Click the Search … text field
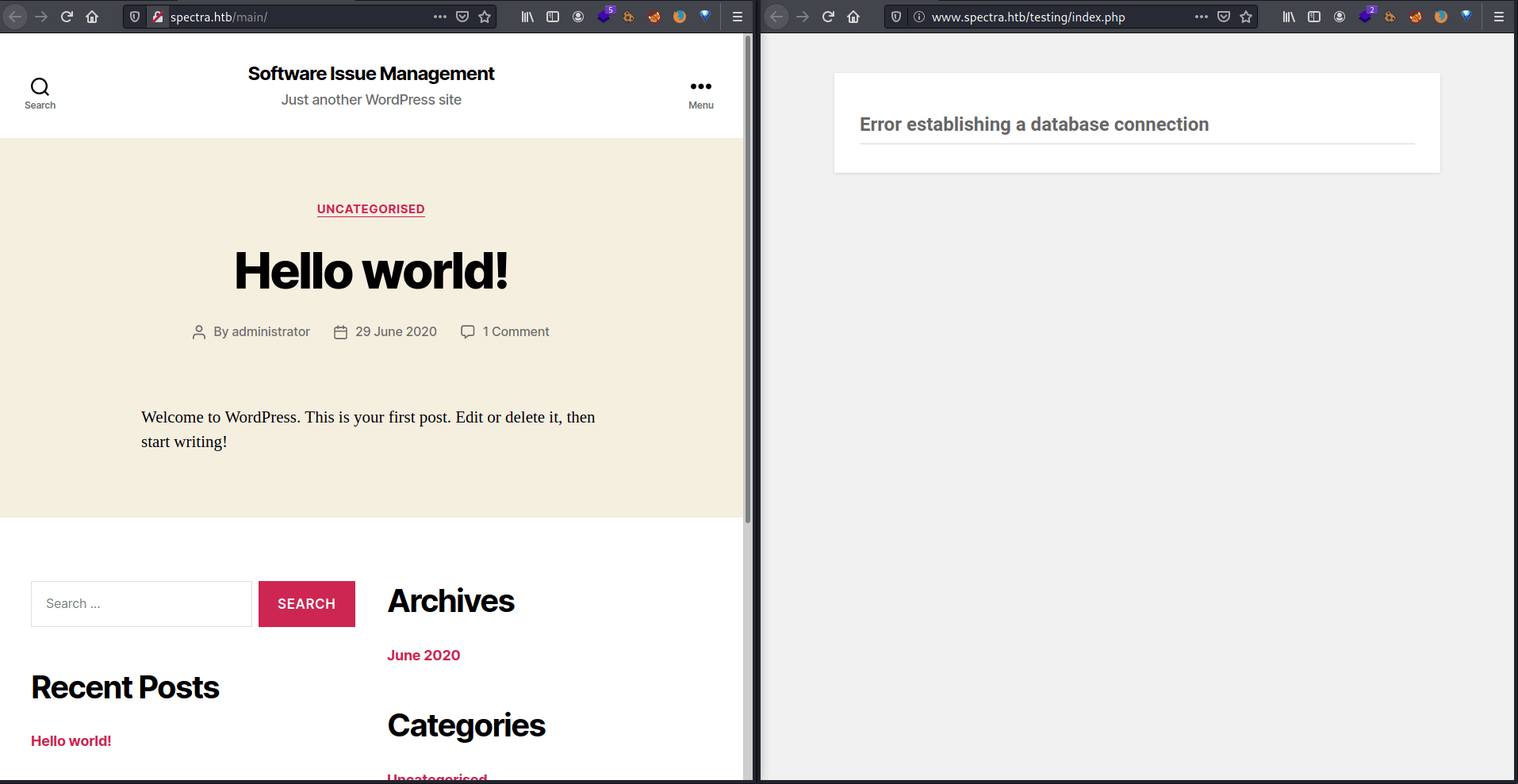This screenshot has width=1518, height=784. pos(141,604)
